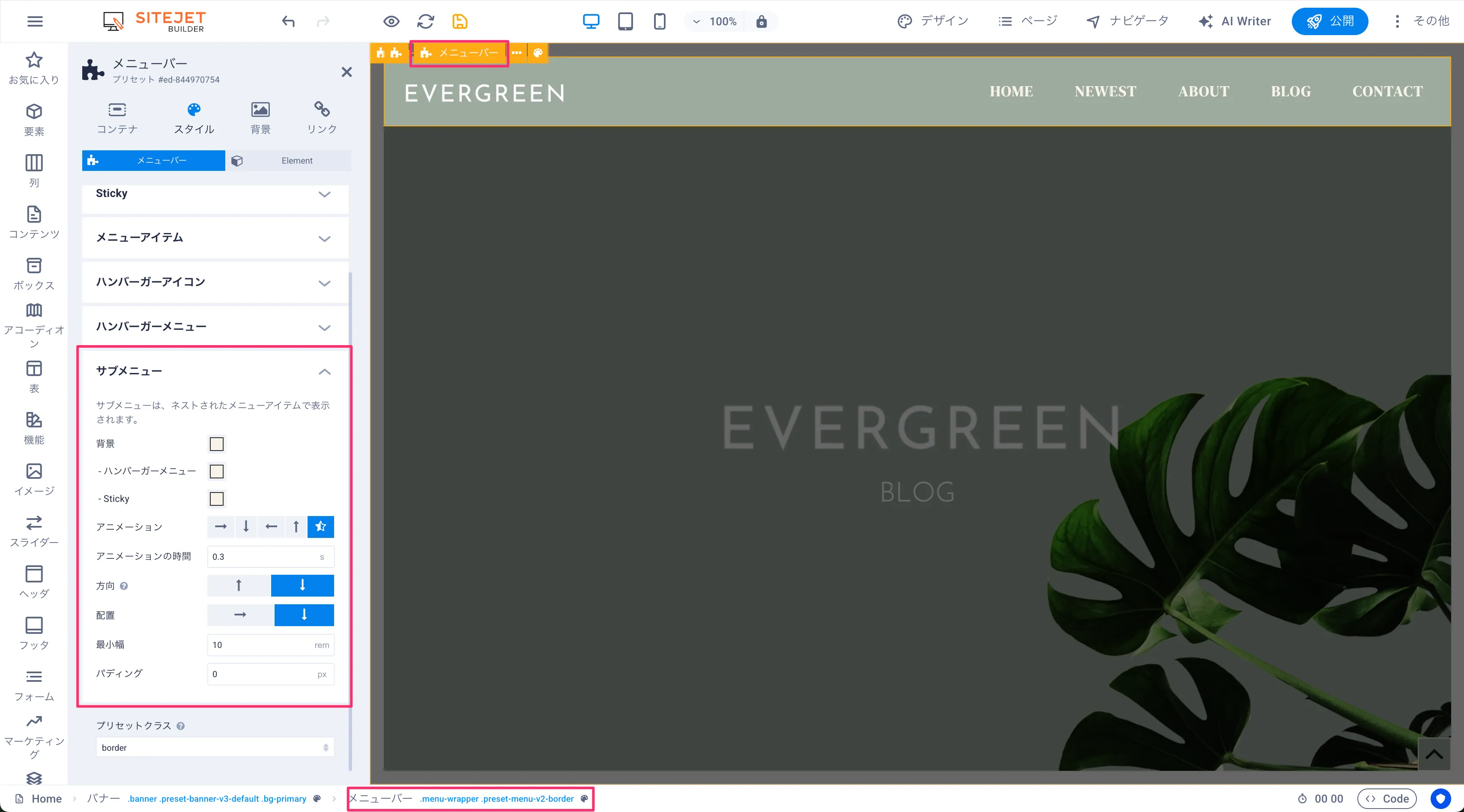
Task: Refresh the editor with the sync icon
Action: (425, 21)
